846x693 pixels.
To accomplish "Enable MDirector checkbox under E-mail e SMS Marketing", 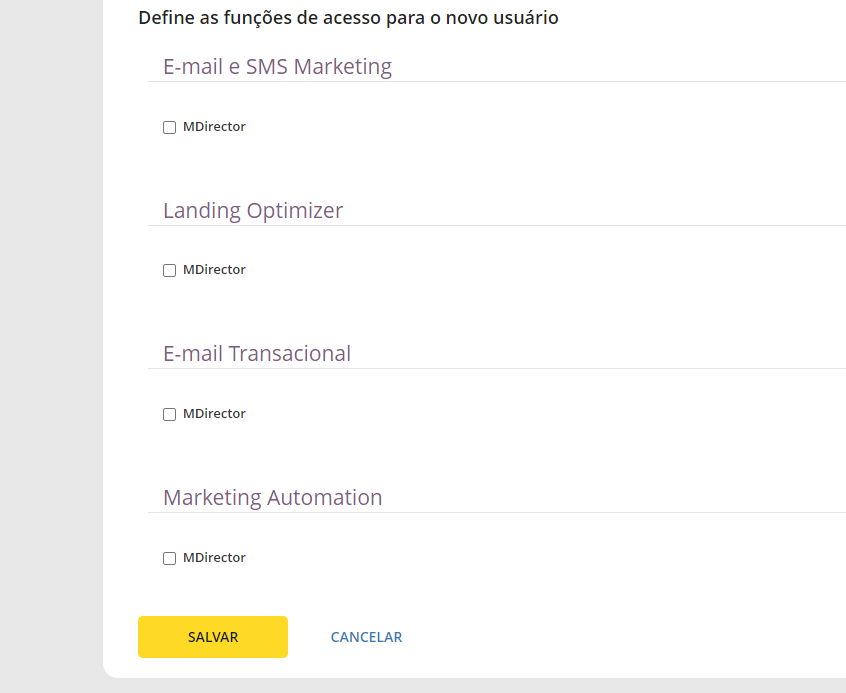I will [170, 128].
